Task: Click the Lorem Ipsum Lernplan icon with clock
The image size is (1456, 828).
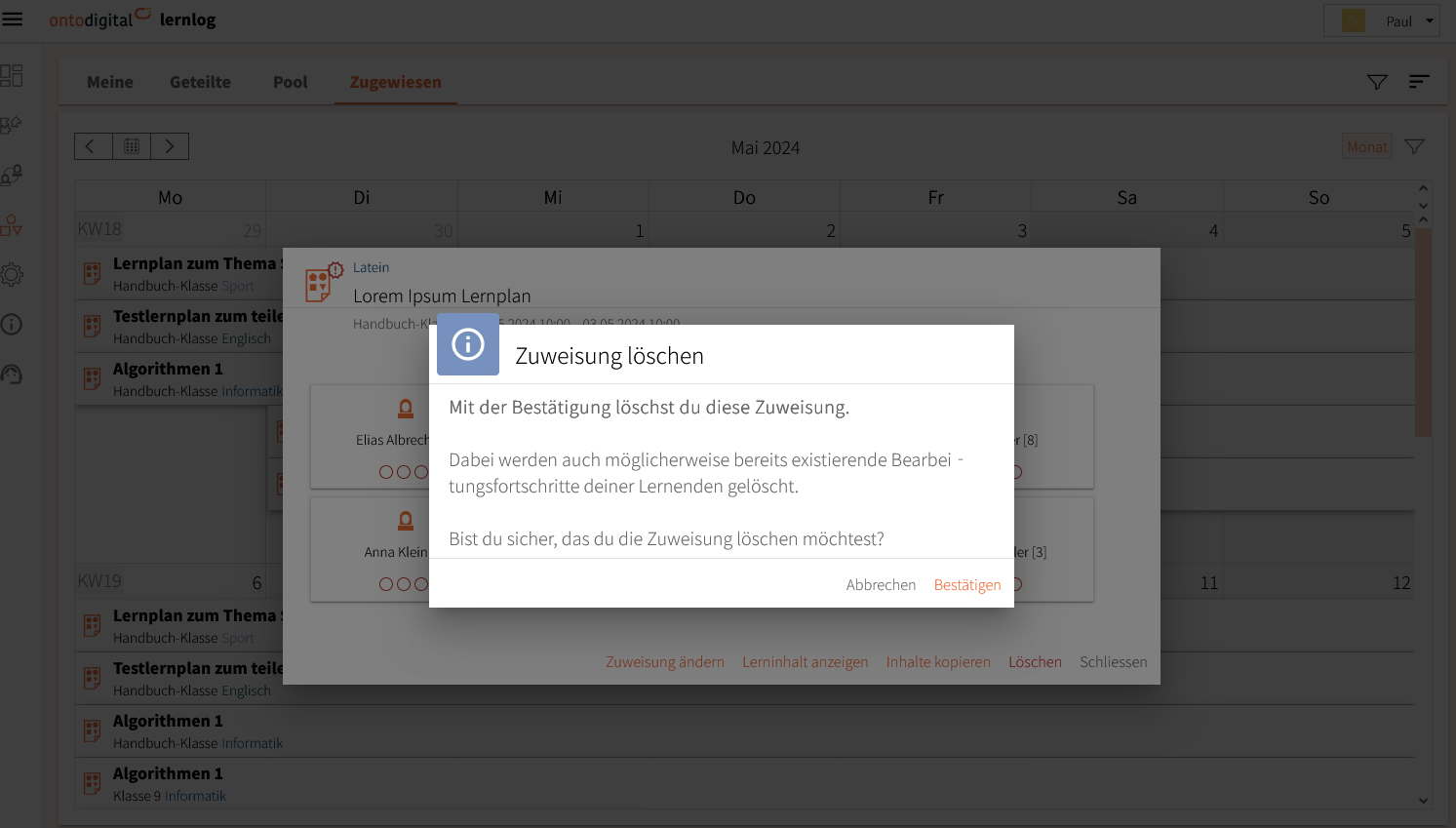Action: 324,283
